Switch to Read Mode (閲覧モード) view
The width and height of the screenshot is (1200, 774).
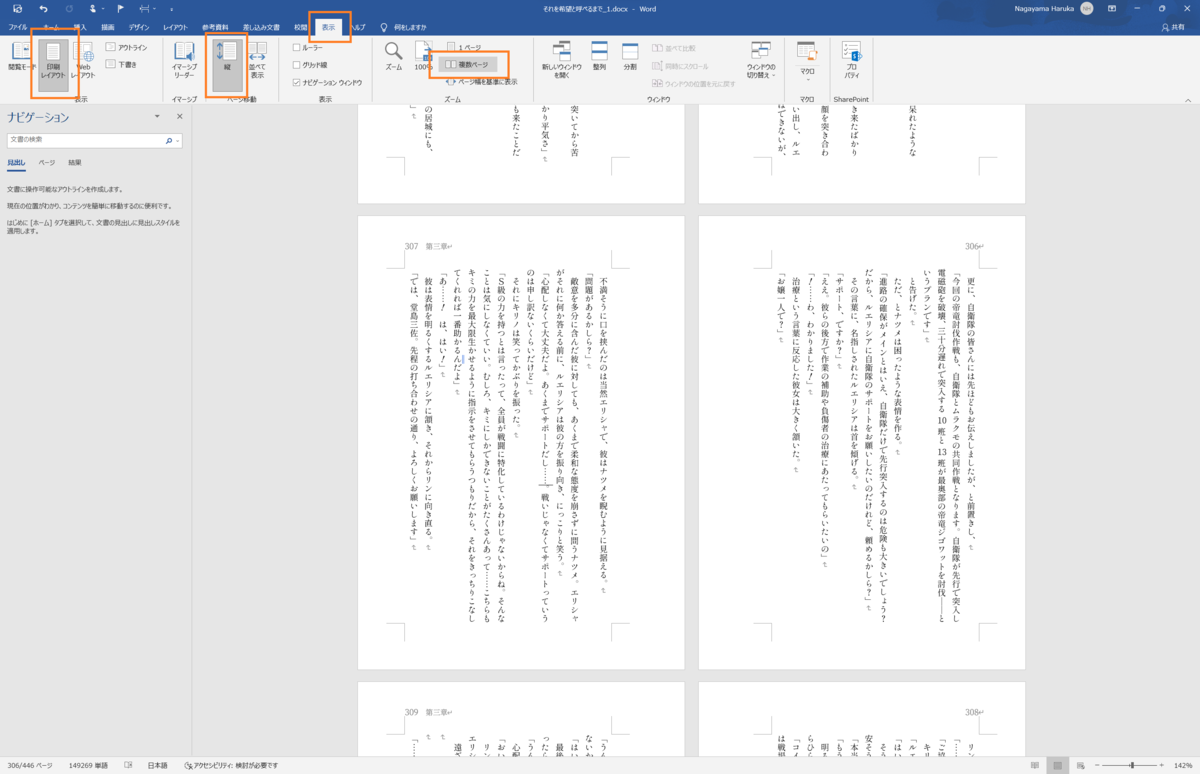coord(21,56)
